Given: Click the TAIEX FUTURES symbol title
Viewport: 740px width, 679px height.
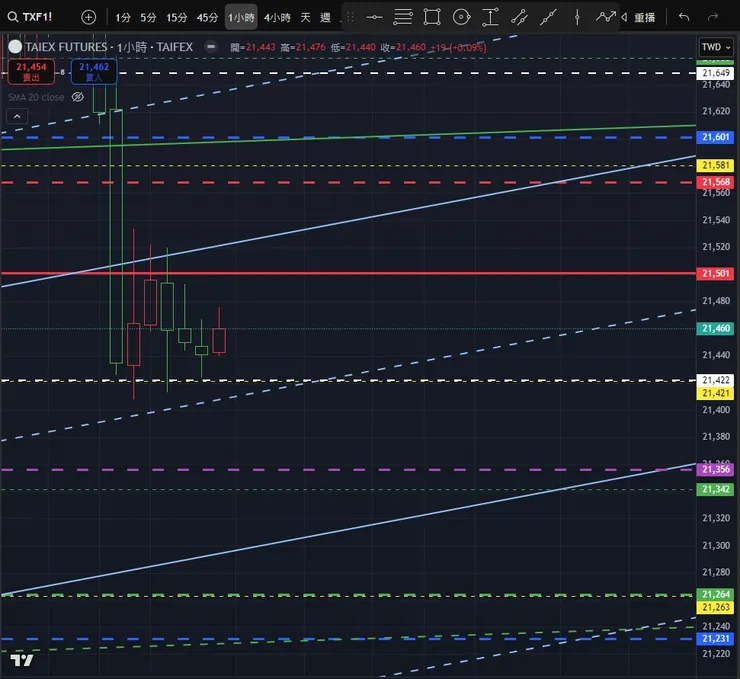Looking at the screenshot, I should 109,47.
